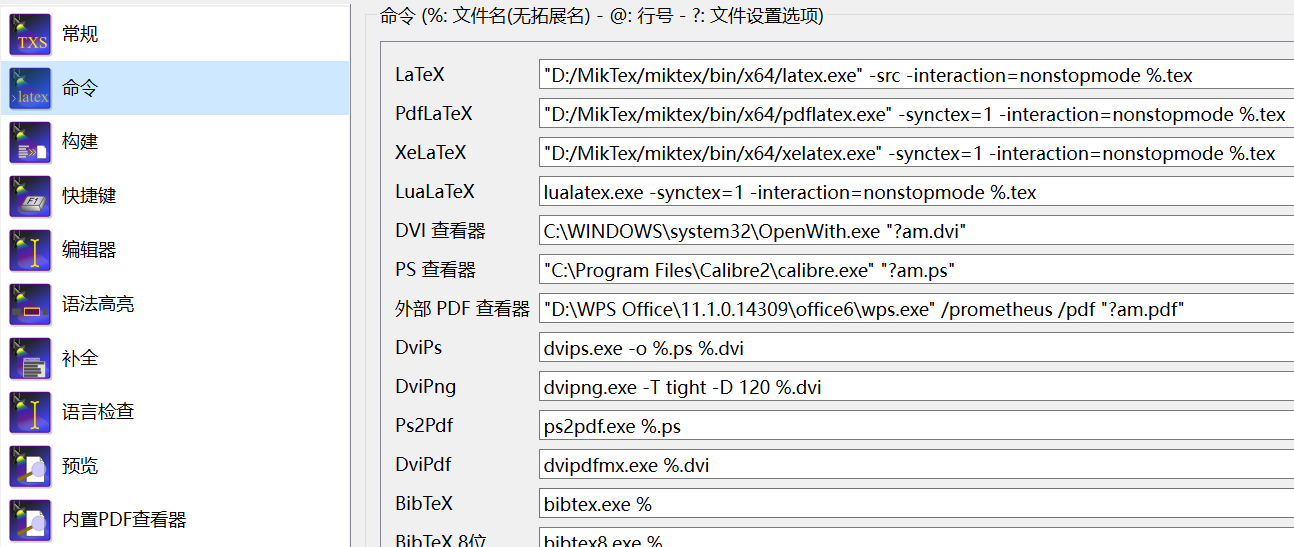Image resolution: width=1294 pixels, height=547 pixels.
Task: Open the 内置PDF查看器 icon
Action: pos(30,520)
